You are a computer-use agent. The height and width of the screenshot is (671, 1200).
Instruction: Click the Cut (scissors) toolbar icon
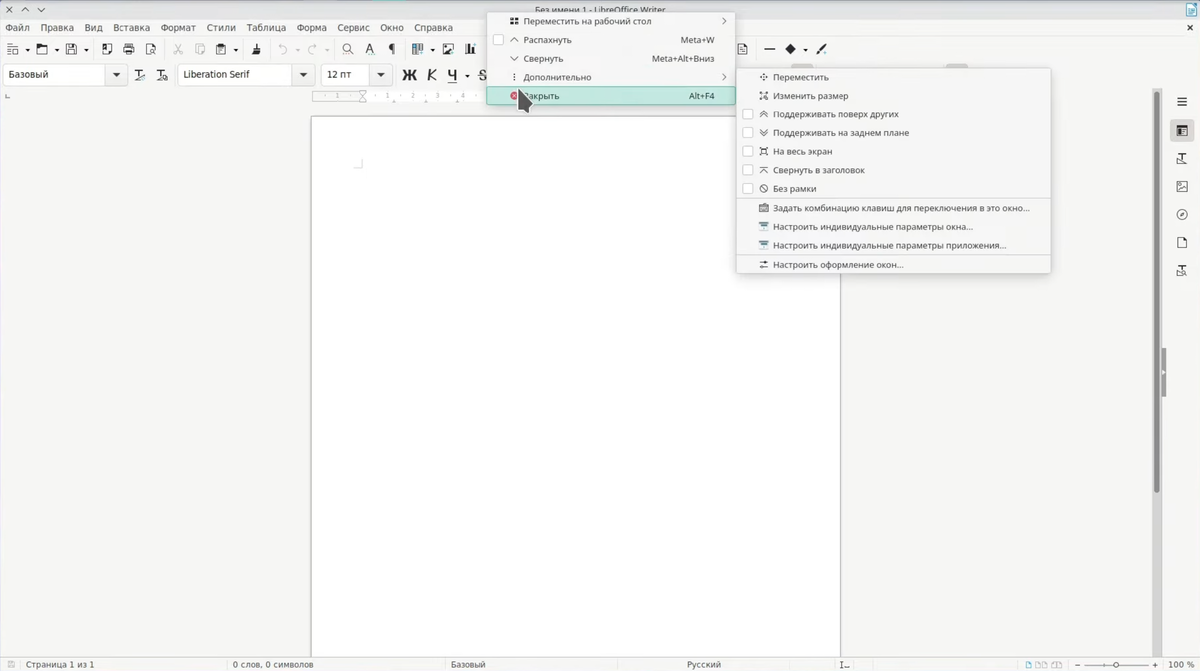pos(178,49)
